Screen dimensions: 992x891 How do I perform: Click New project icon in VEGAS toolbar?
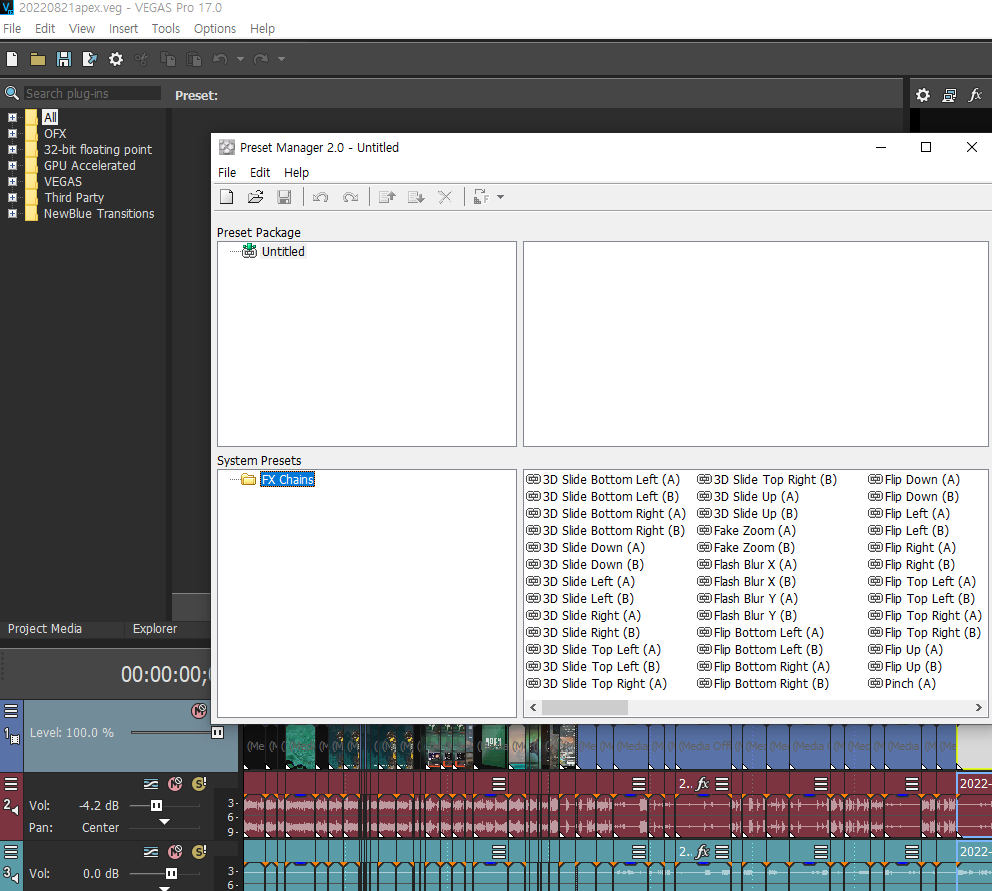pos(12,59)
